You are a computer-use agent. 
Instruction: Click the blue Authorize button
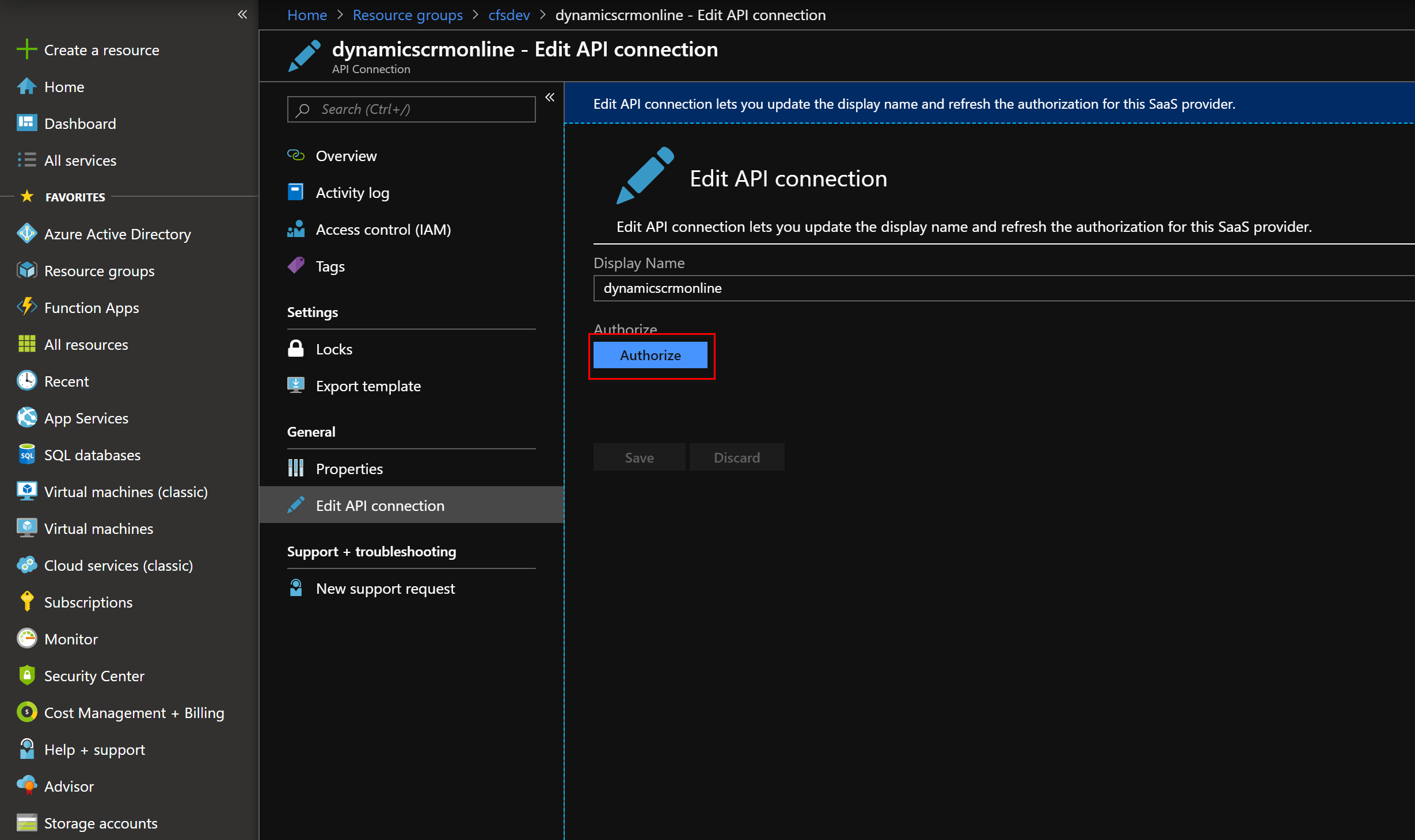click(651, 356)
